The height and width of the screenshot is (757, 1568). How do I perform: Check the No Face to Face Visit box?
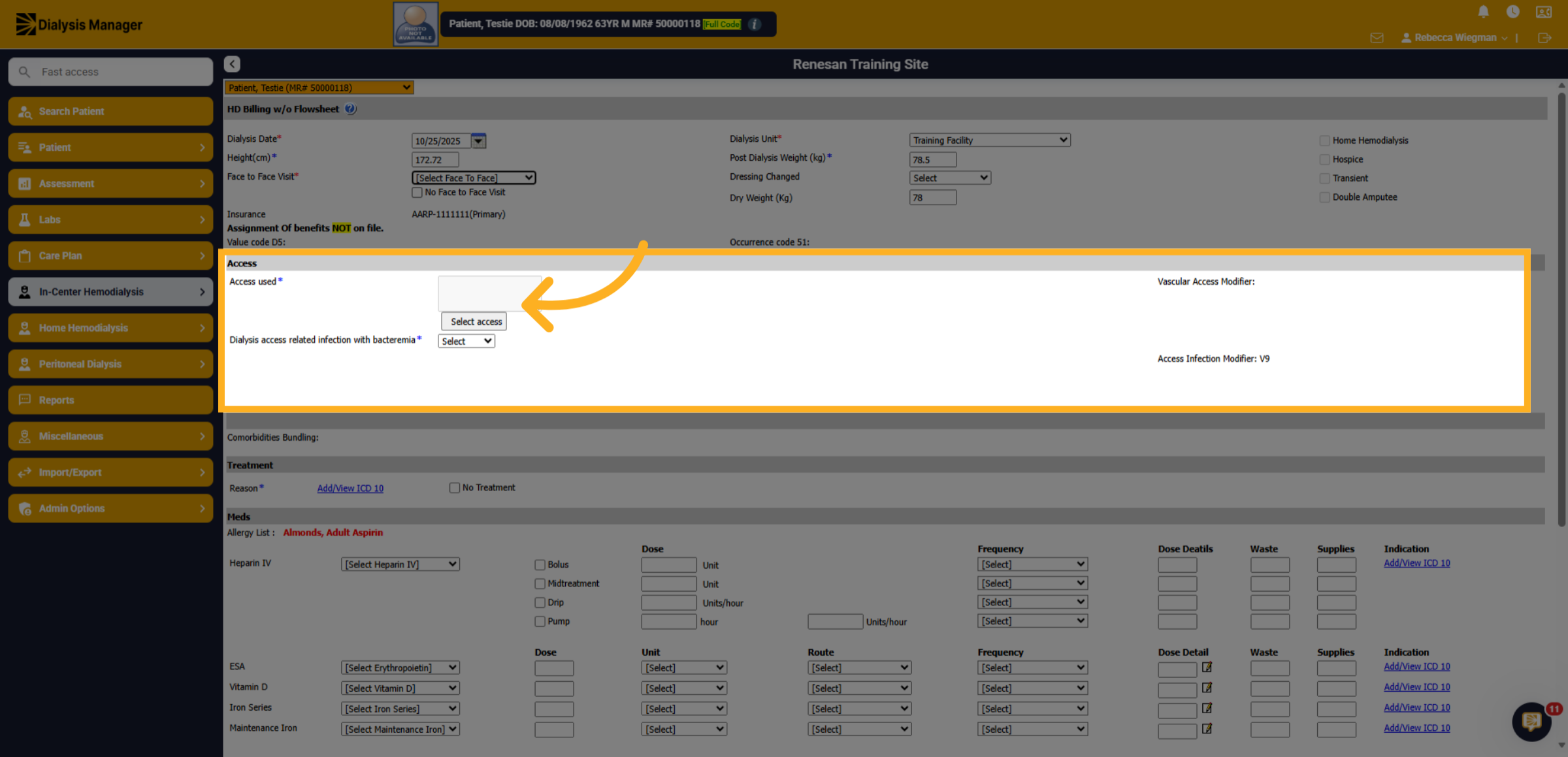point(417,192)
